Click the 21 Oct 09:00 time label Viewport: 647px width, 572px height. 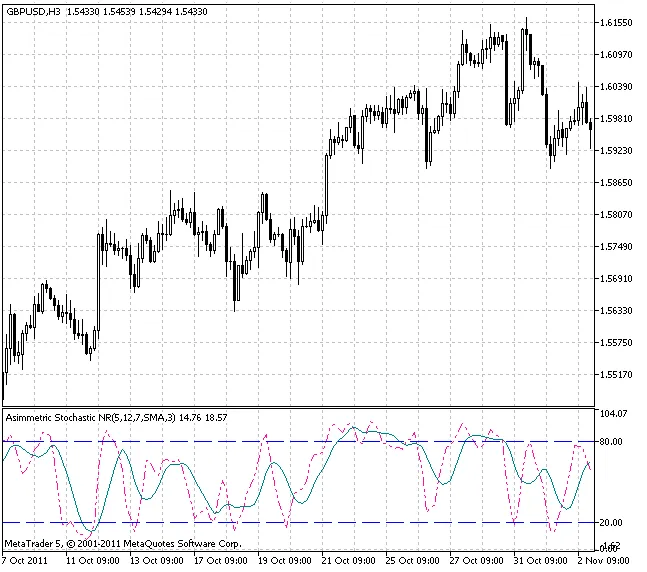tap(353, 560)
